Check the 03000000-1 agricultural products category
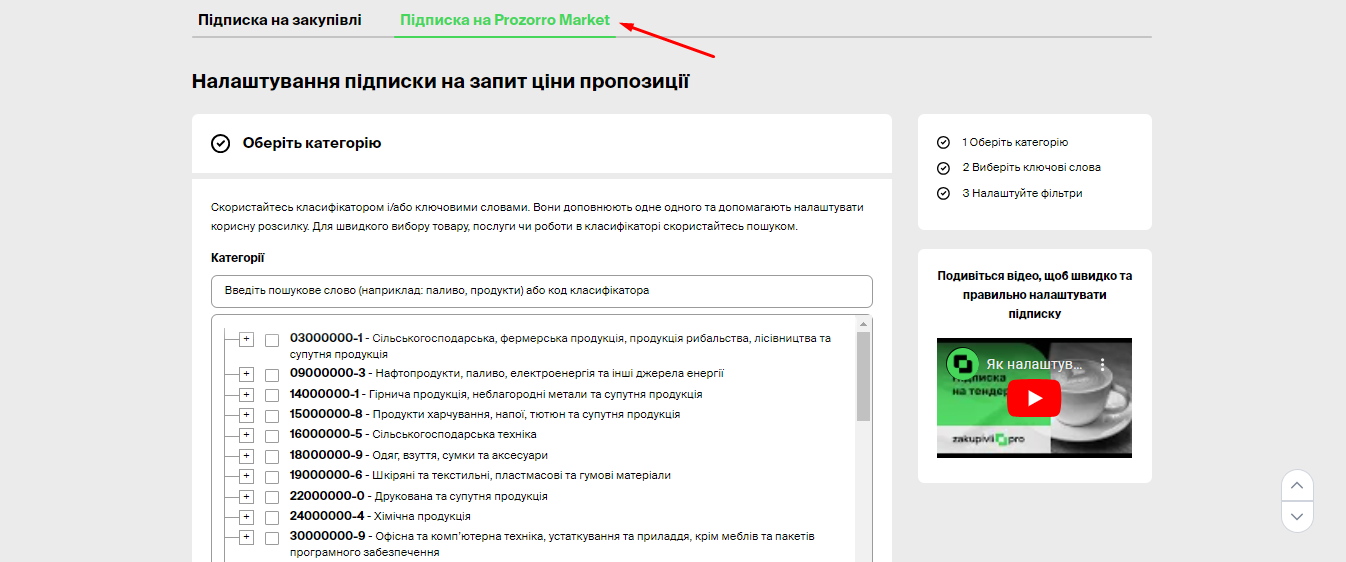Viewport: 1346px width, 562px height. 272,340
